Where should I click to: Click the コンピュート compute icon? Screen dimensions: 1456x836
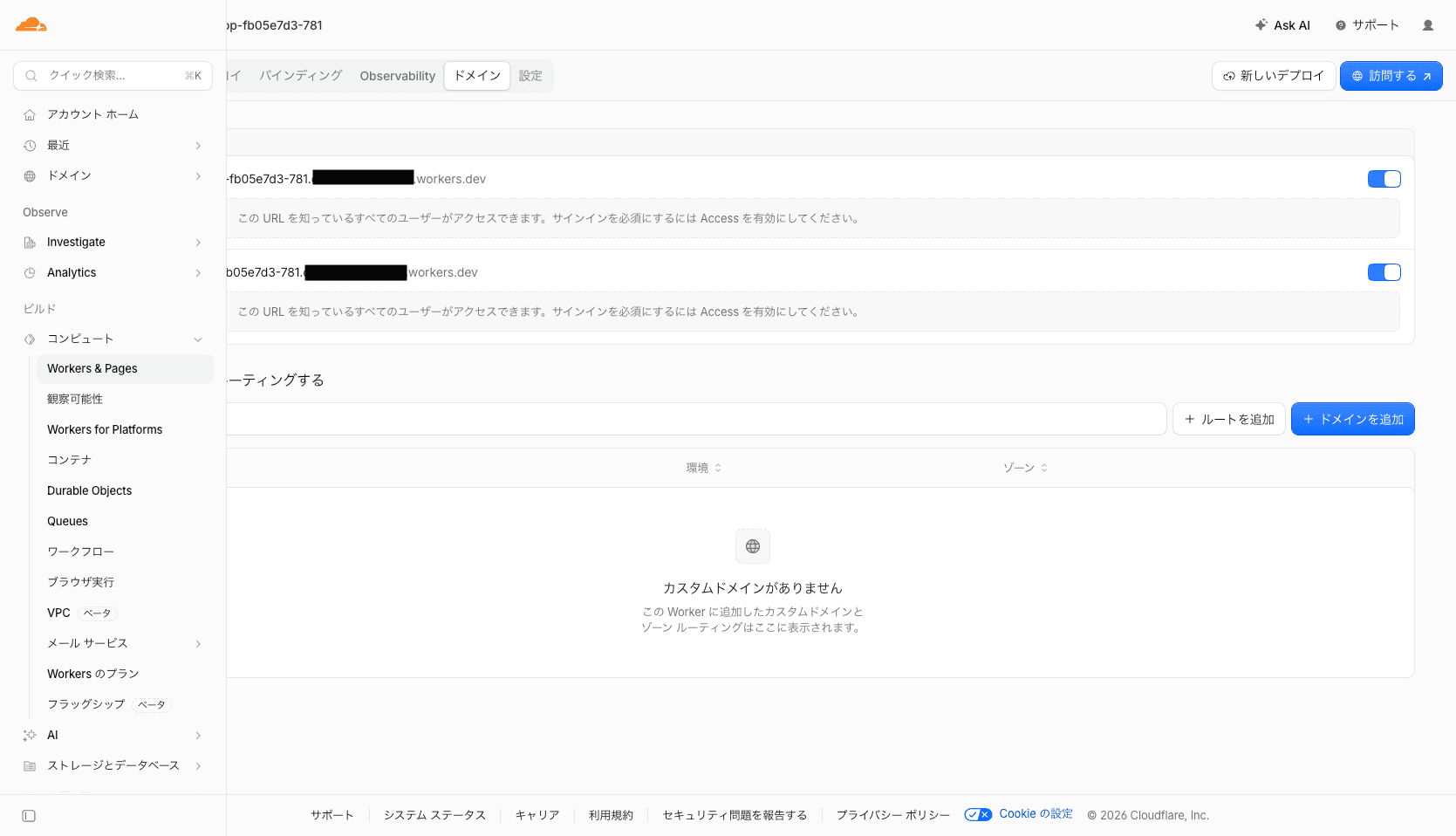(x=30, y=339)
